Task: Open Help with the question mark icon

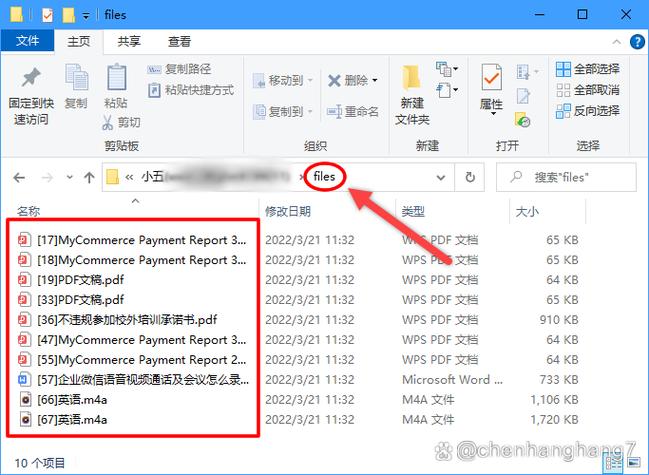Action: pyautogui.click(x=637, y=42)
